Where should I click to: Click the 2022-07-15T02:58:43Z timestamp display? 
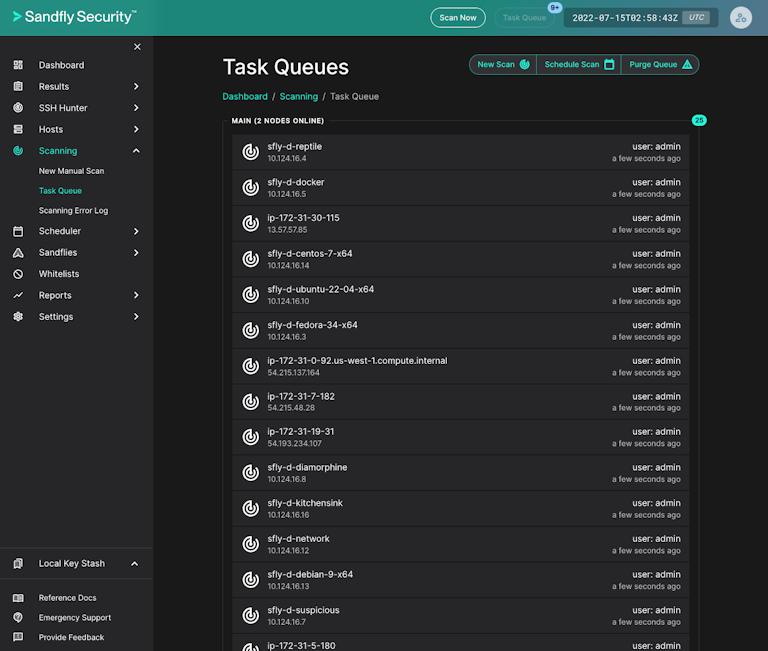point(625,18)
